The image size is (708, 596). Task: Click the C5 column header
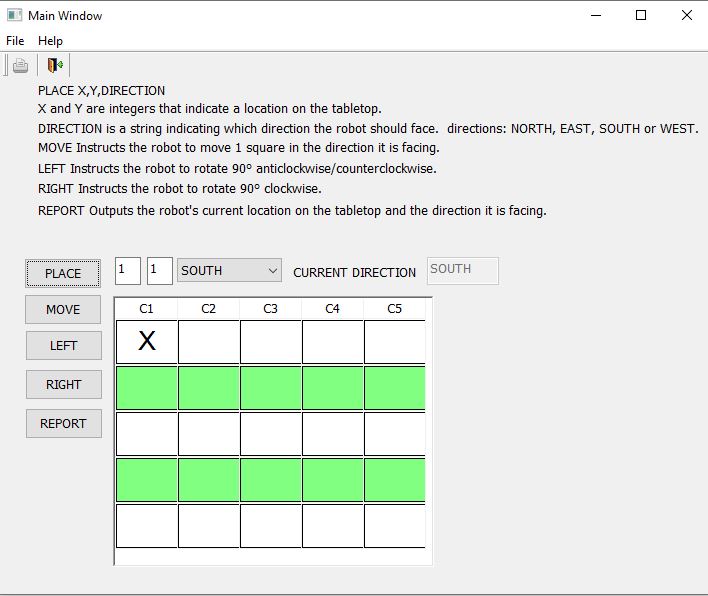coord(394,309)
